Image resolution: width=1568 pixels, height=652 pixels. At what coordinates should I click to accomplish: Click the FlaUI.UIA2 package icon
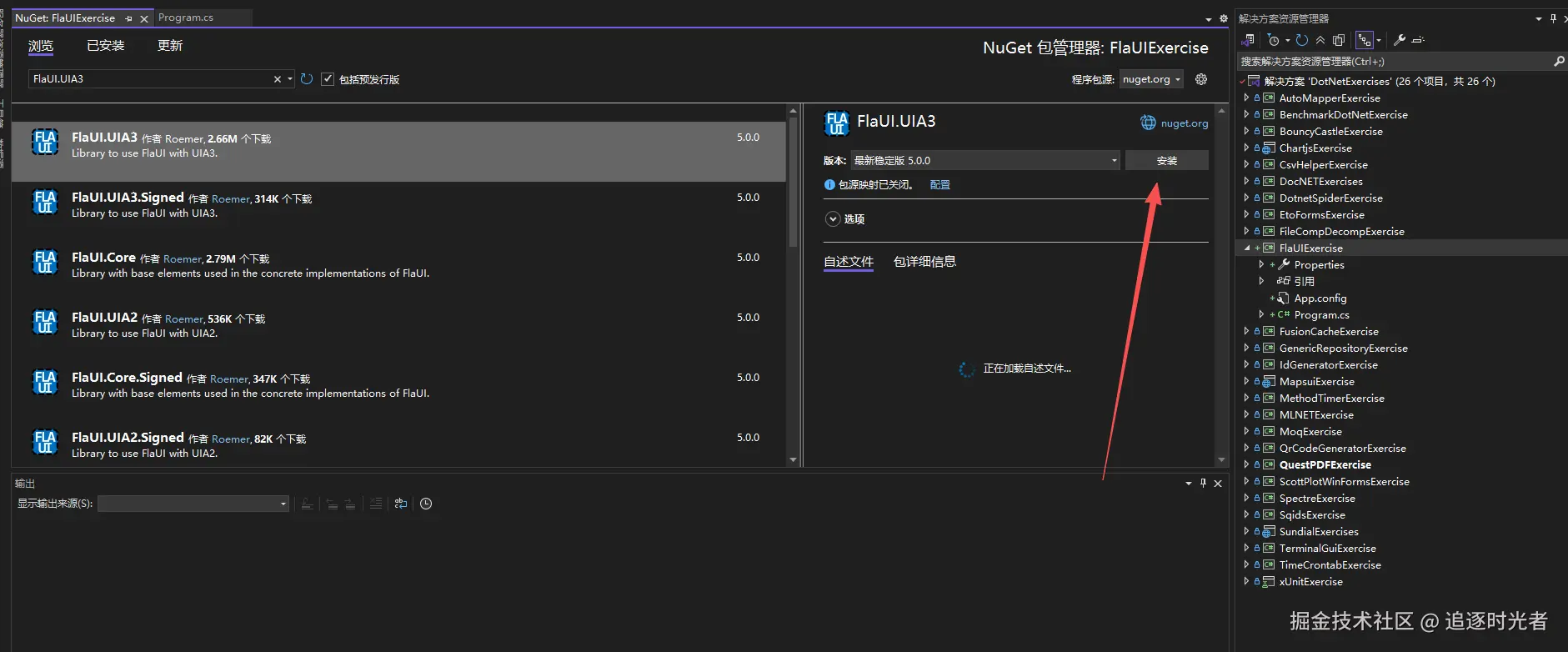pyautogui.click(x=45, y=322)
